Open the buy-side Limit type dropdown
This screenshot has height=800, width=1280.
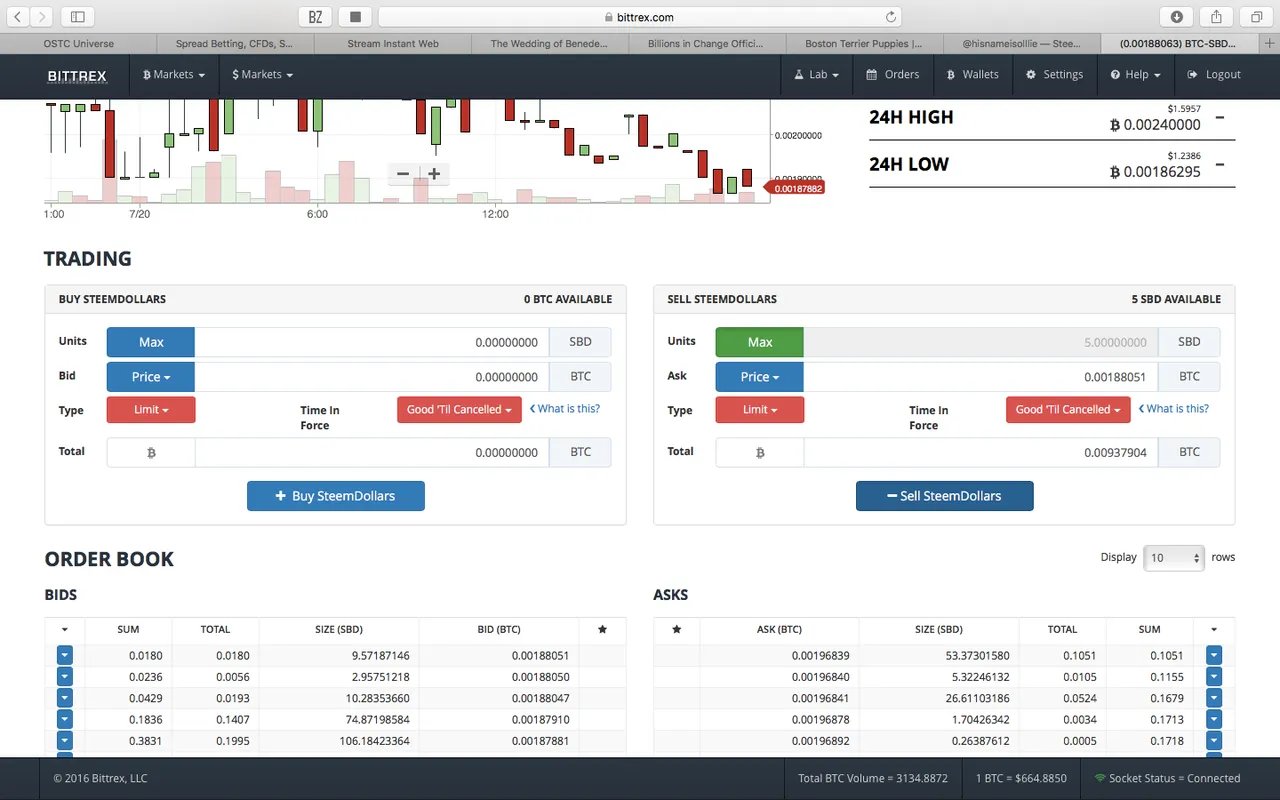coord(151,410)
